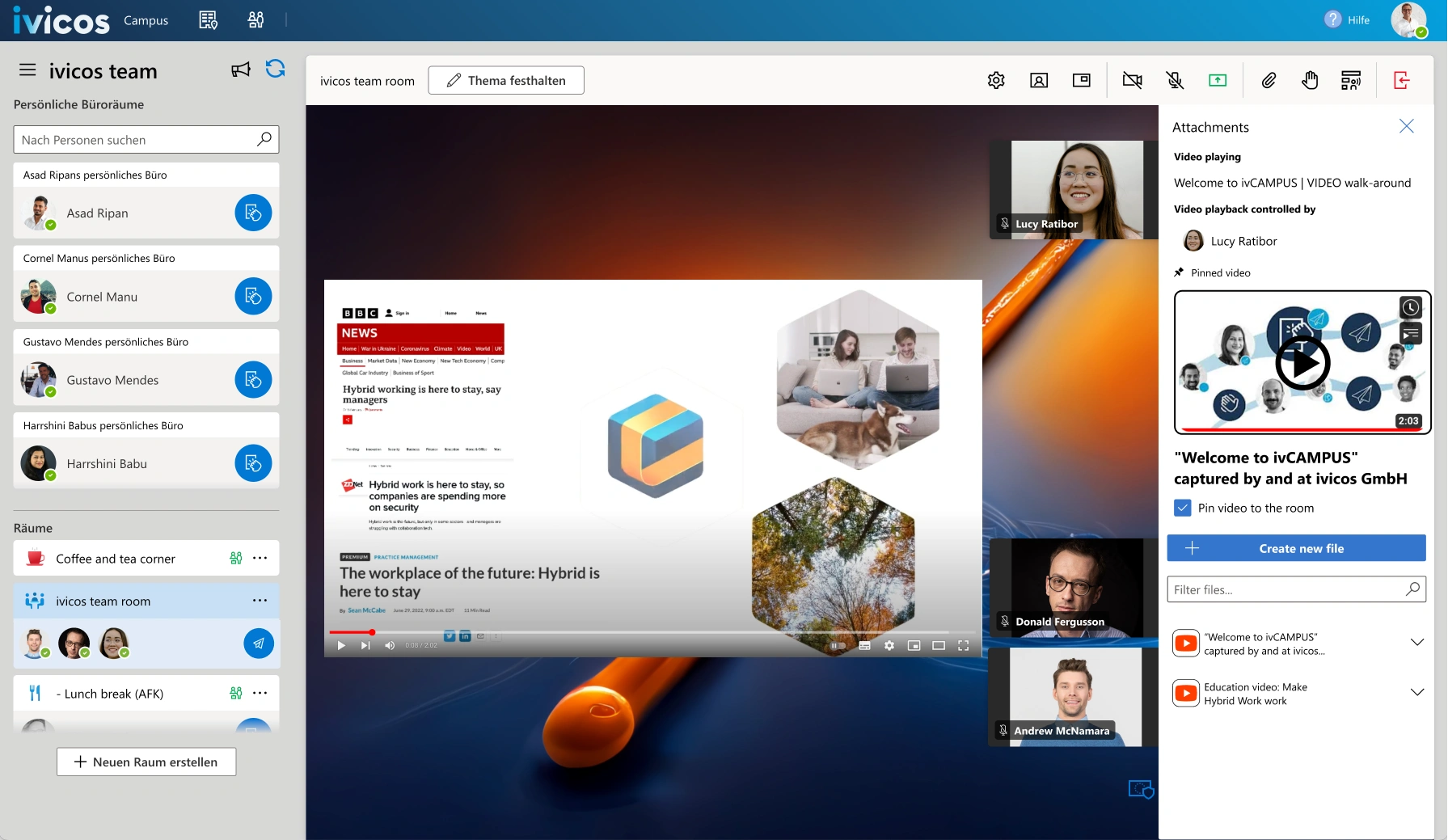Open the room settings gear icon

[996, 80]
